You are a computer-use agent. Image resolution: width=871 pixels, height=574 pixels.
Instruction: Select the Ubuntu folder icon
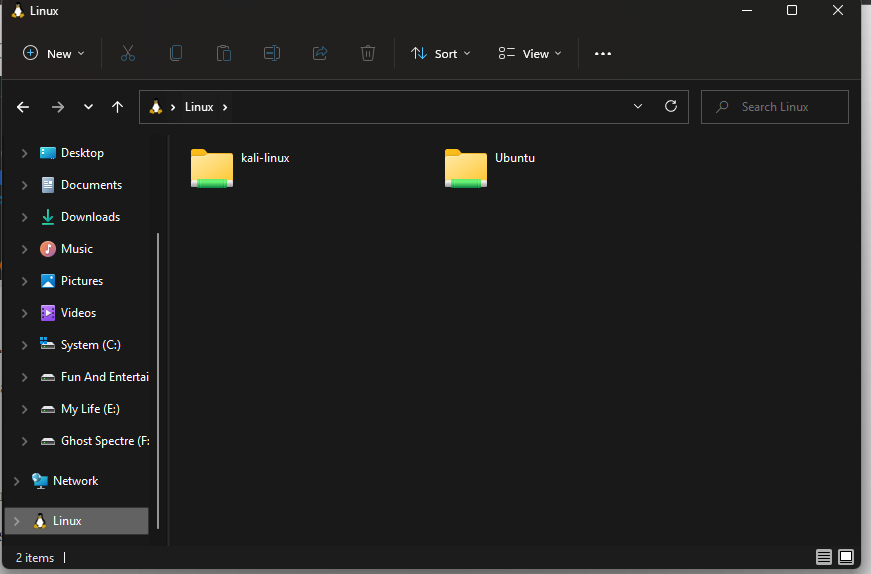pos(465,168)
